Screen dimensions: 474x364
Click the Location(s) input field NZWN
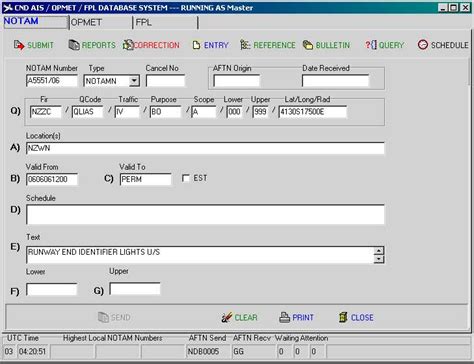tap(205, 148)
